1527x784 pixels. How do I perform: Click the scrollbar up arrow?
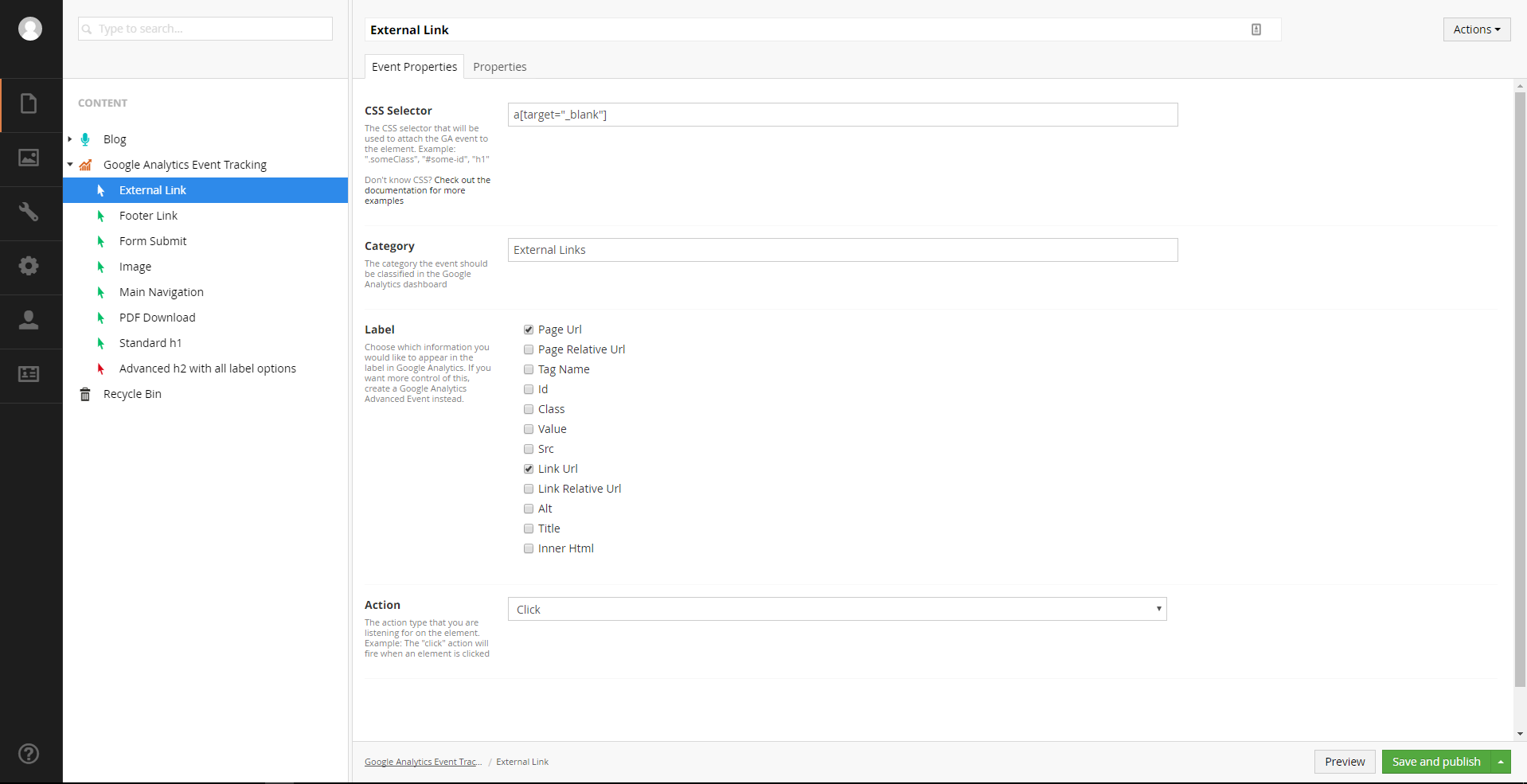pyautogui.click(x=1521, y=85)
